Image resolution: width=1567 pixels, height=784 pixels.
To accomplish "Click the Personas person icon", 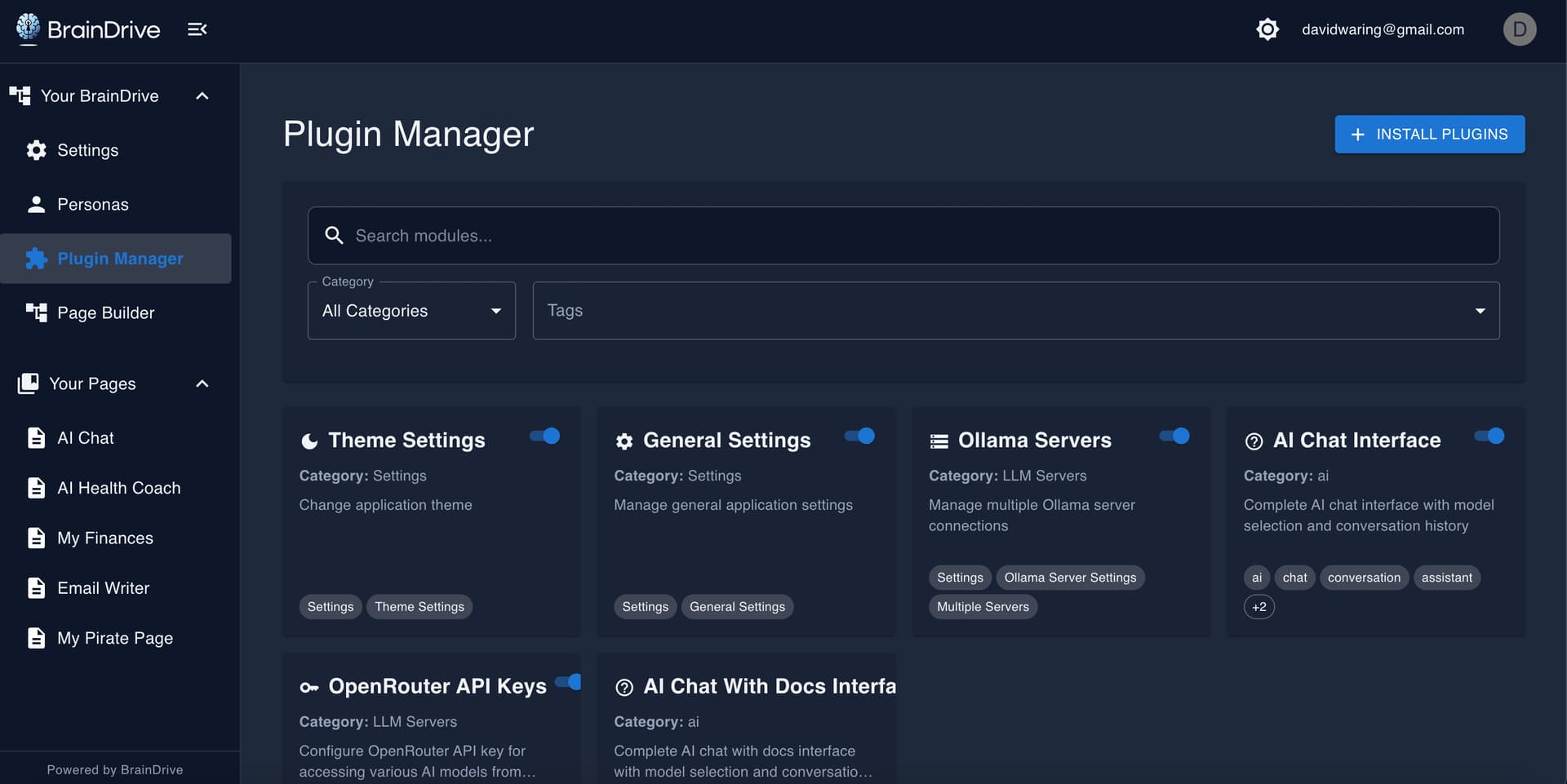I will (x=36, y=204).
